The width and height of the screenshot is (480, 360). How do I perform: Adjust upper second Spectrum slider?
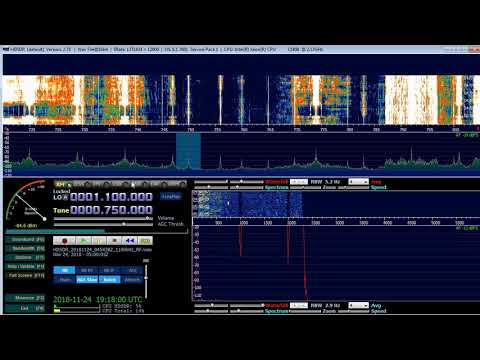247,188
